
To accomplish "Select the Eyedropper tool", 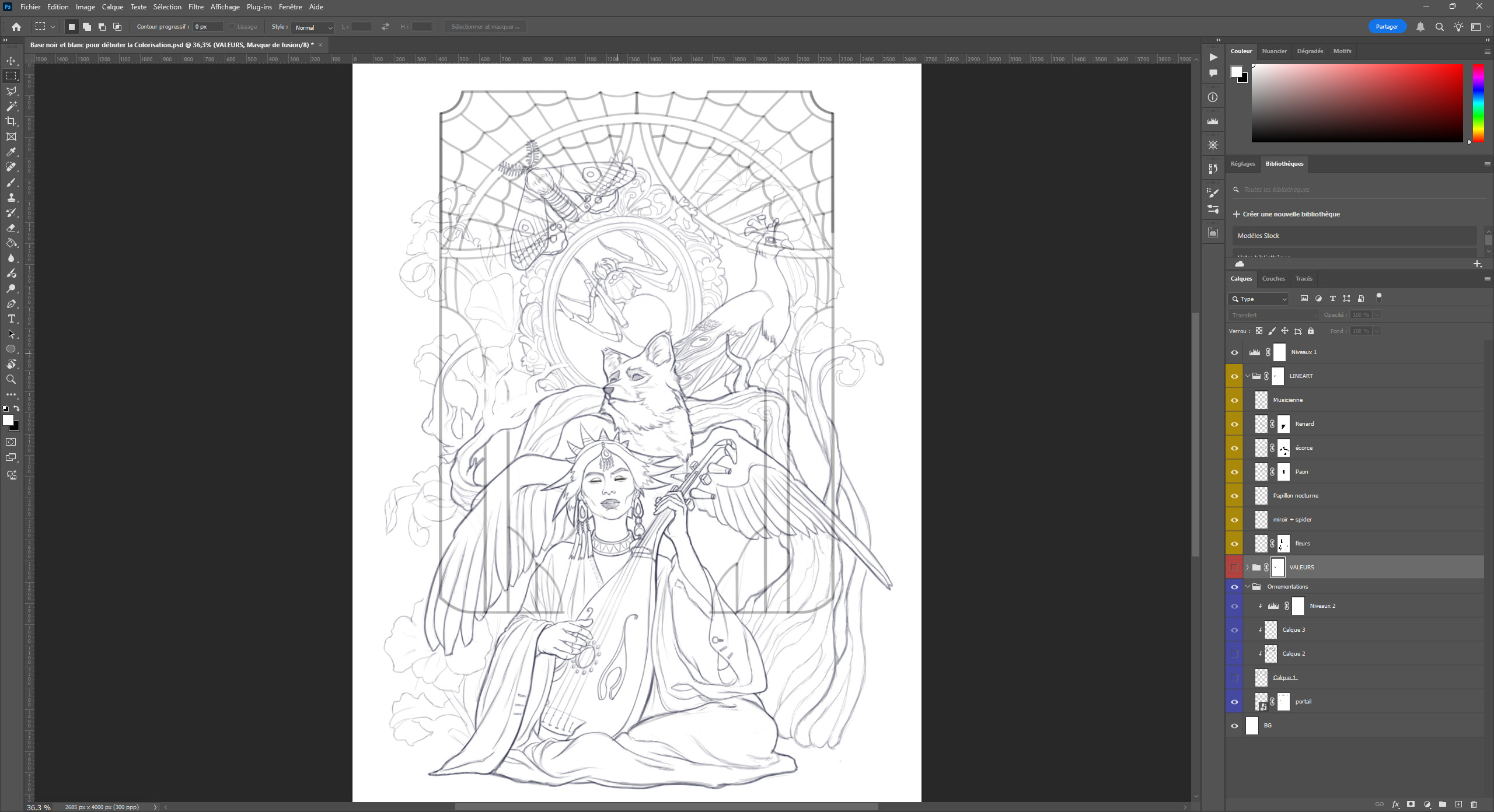I will pyautogui.click(x=11, y=152).
